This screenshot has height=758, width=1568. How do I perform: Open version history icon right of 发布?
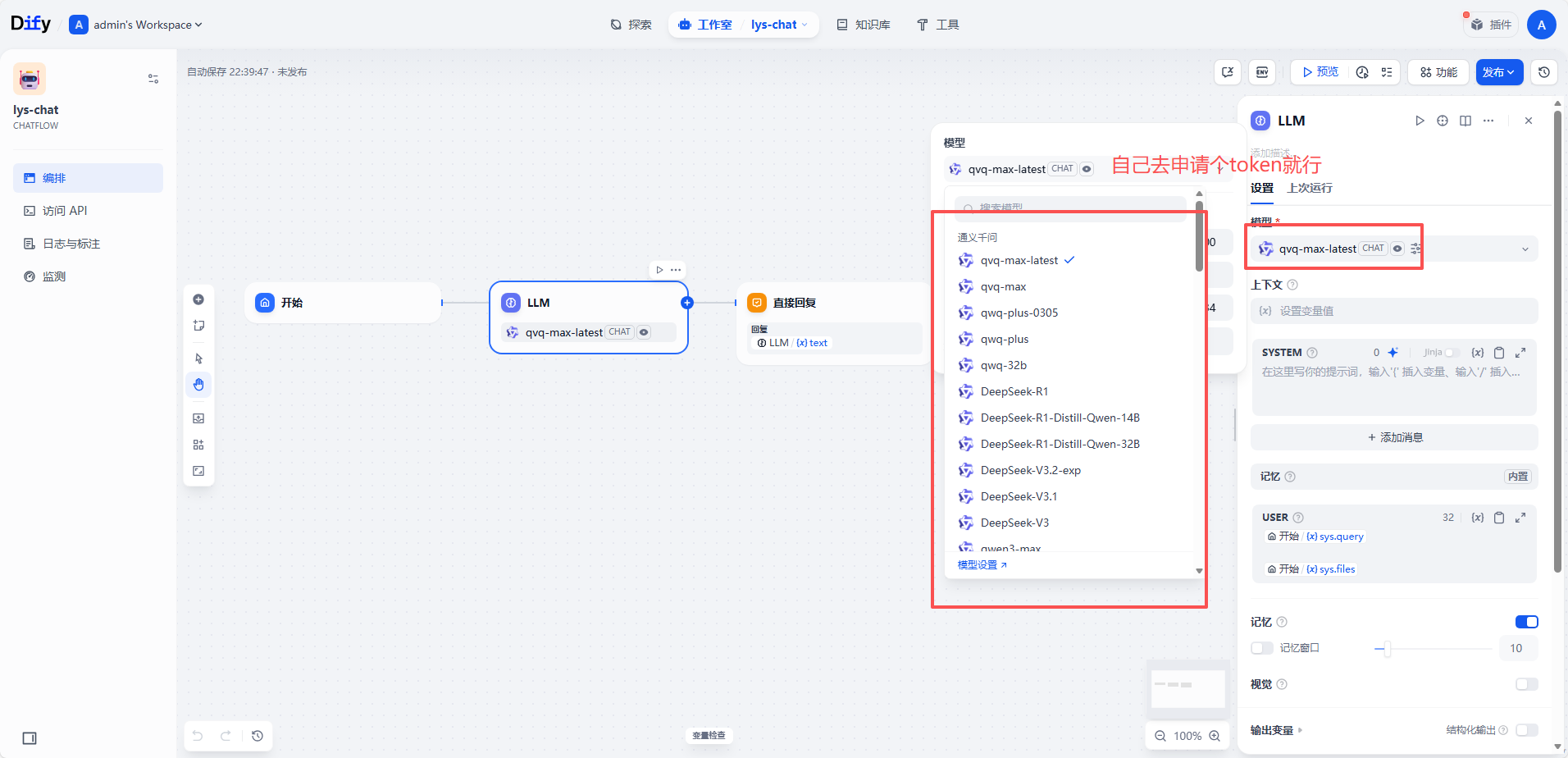(x=1544, y=72)
